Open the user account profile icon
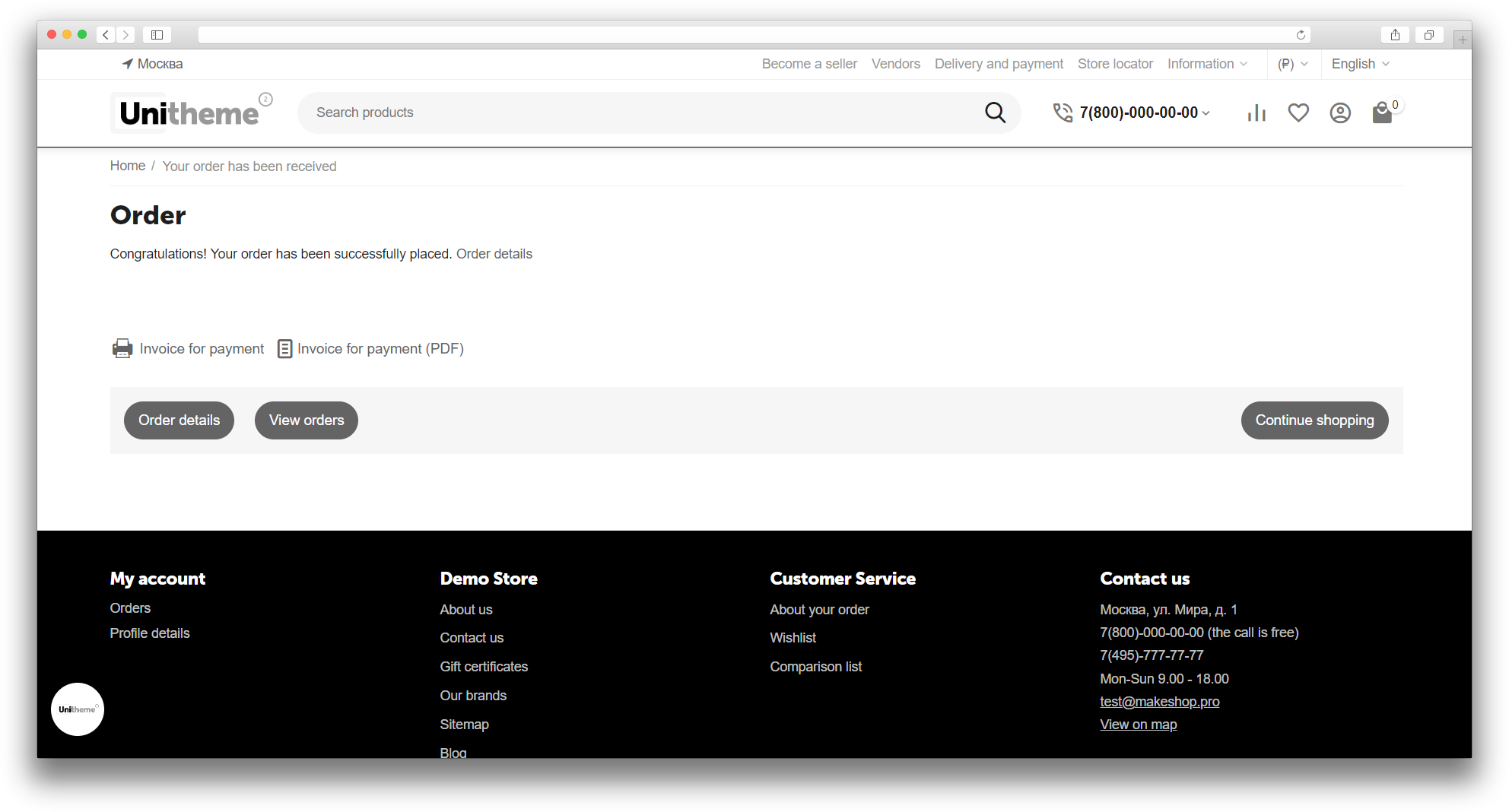 [1340, 113]
